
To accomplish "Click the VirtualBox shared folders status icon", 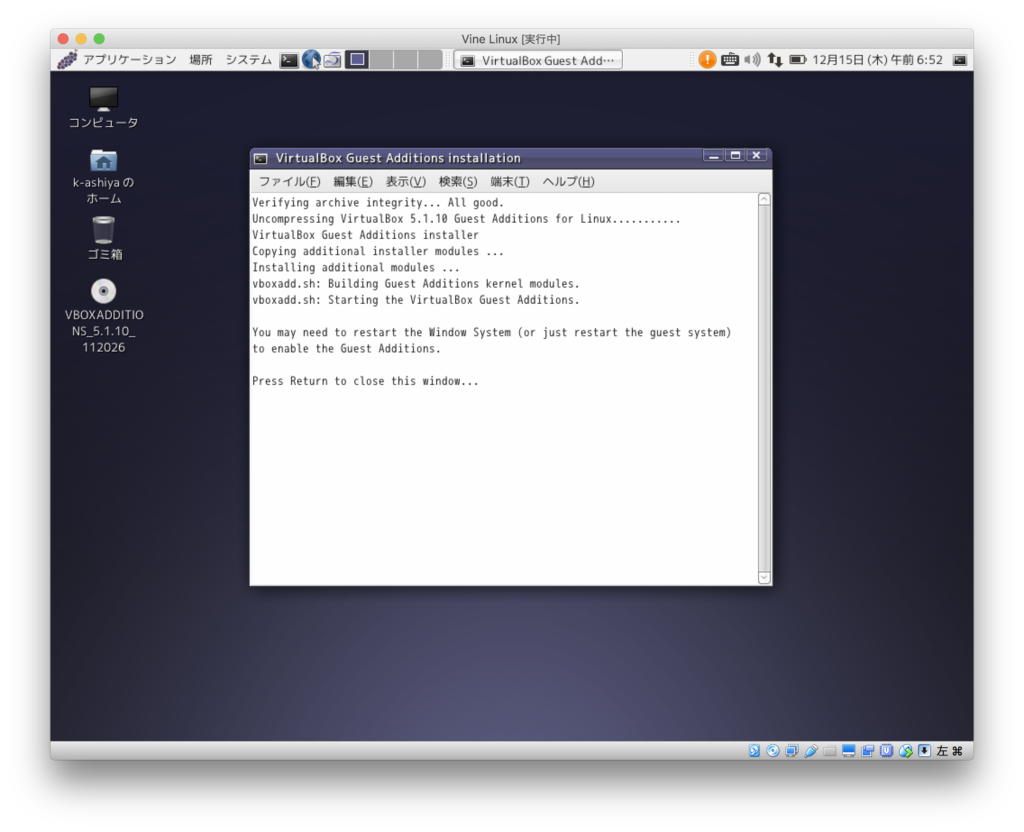I will click(829, 751).
